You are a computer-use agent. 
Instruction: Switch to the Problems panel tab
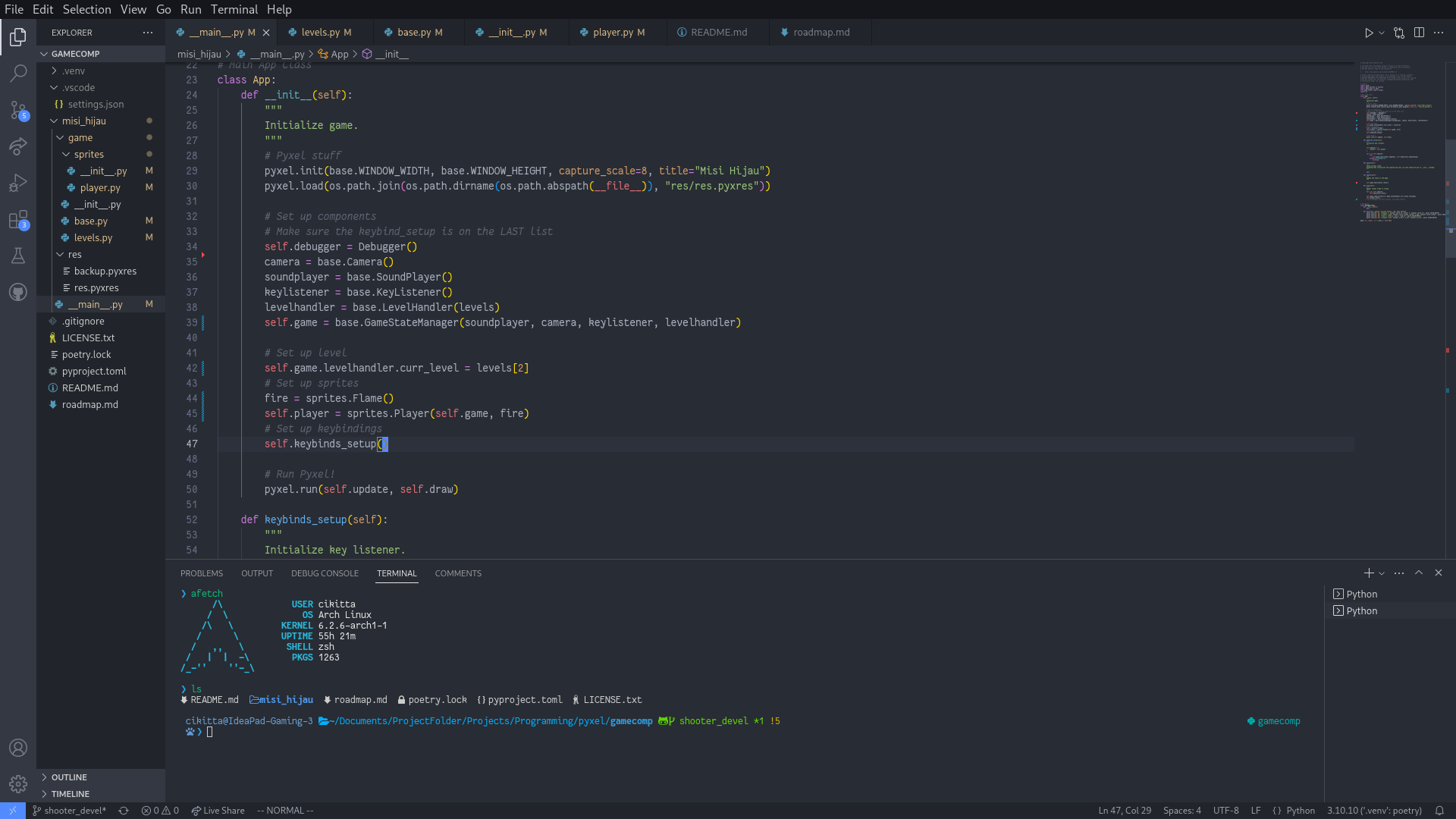[x=201, y=573]
